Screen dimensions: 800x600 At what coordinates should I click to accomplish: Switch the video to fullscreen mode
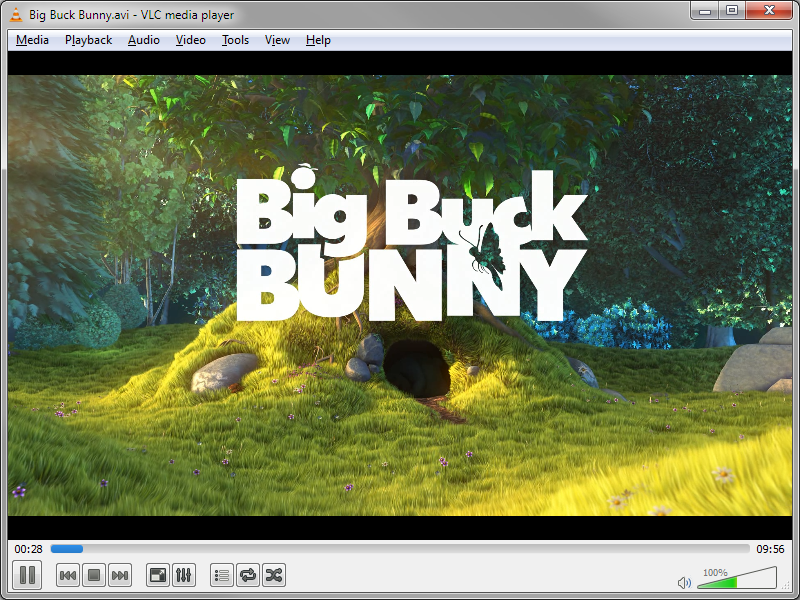coord(157,575)
